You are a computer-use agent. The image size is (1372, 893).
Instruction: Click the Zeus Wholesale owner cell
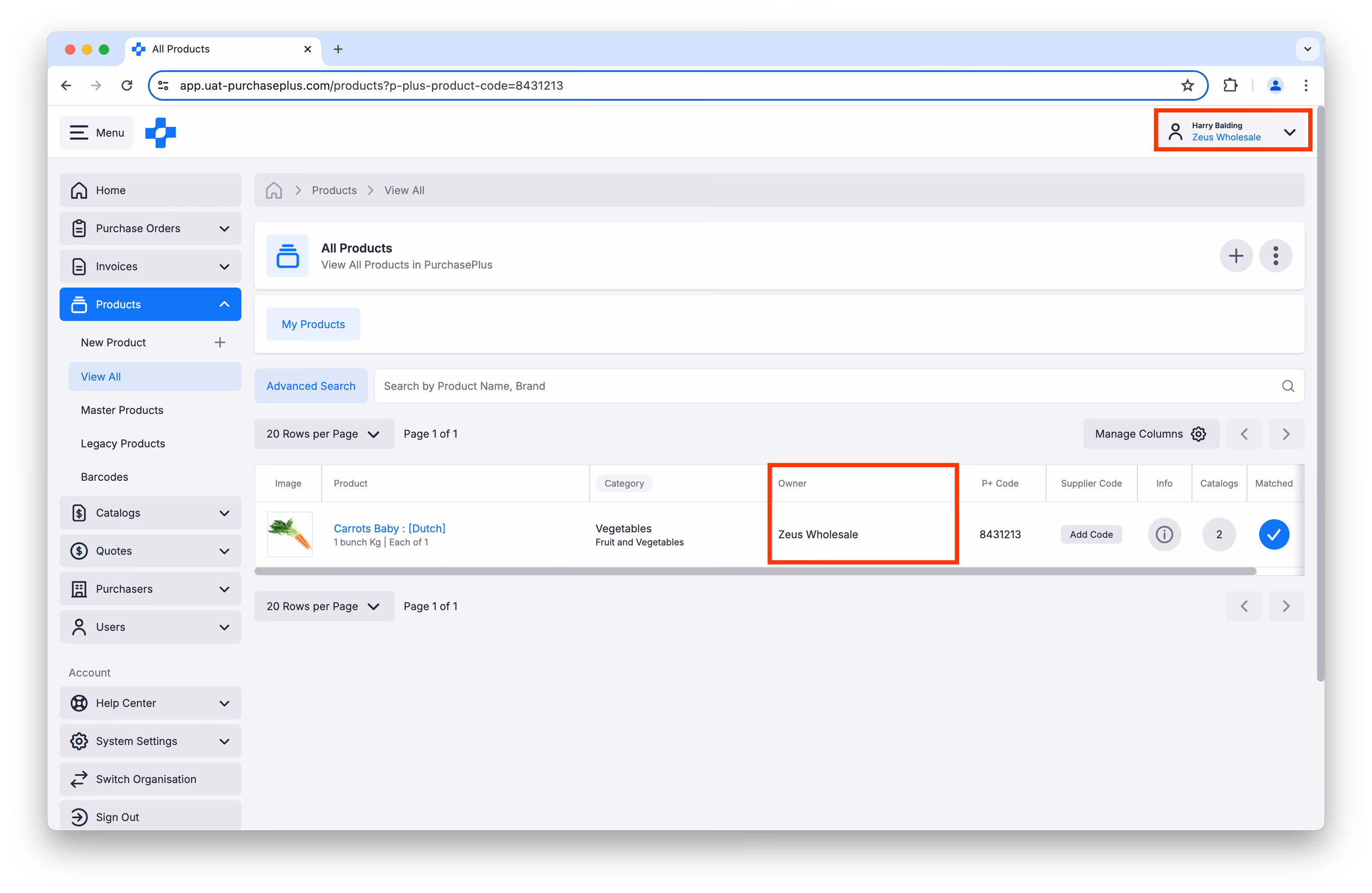[x=817, y=535]
